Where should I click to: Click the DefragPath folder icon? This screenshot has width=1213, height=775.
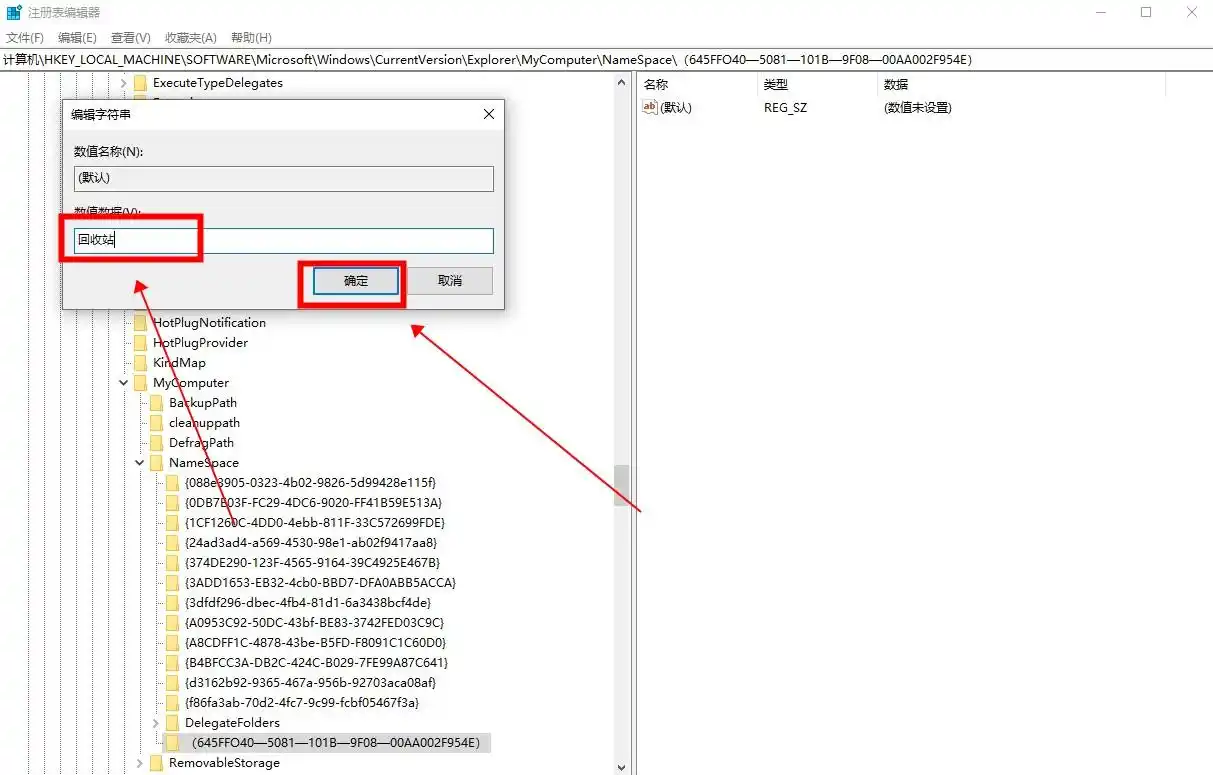(x=156, y=443)
